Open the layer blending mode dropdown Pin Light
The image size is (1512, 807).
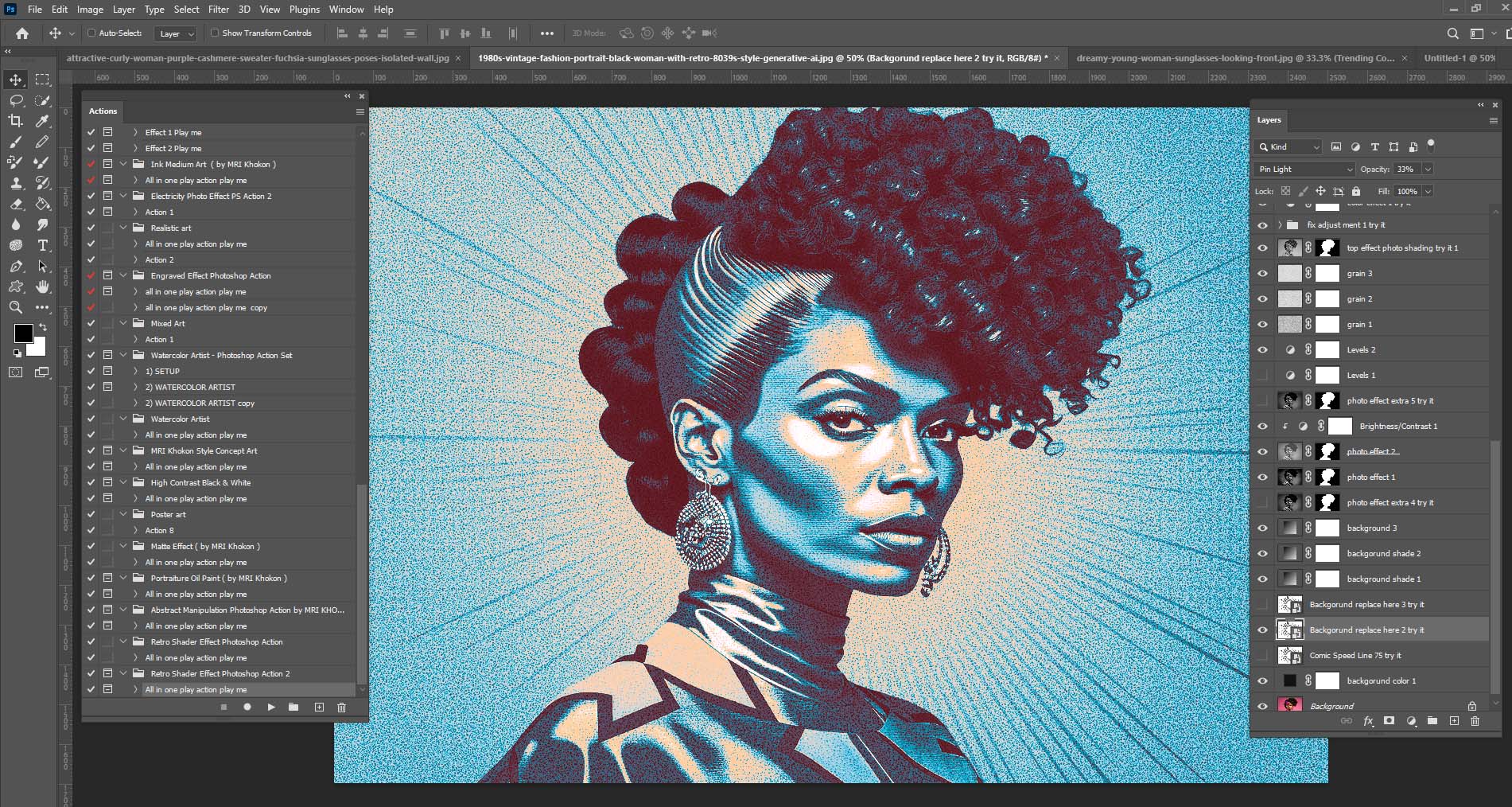tap(1303, 169)
